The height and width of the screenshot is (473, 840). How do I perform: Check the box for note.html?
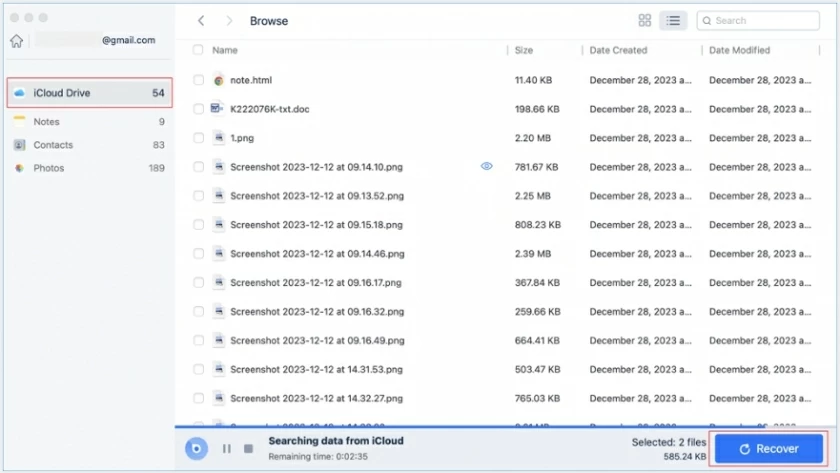pos(198,80)
